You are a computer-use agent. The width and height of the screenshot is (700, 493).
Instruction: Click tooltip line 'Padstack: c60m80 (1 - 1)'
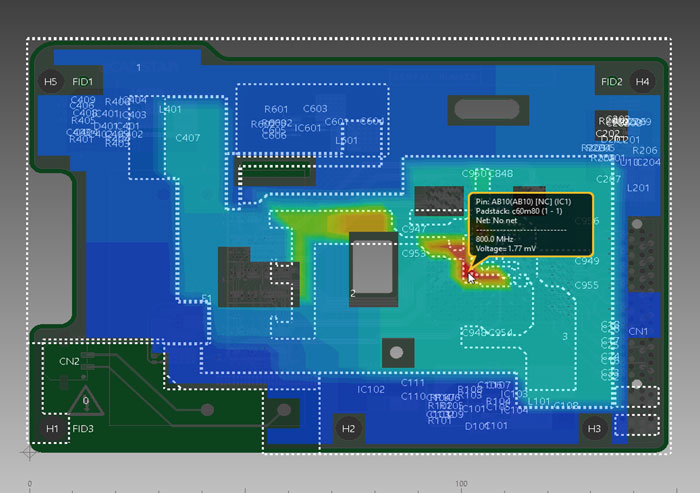(519, 211)
